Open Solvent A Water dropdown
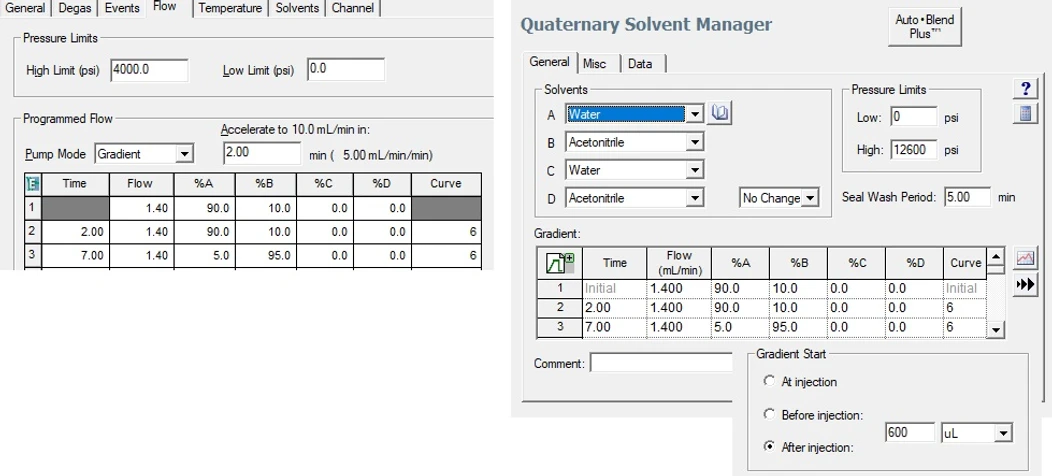Screen dimensions: 1052x476 click(x=694, y=114)
